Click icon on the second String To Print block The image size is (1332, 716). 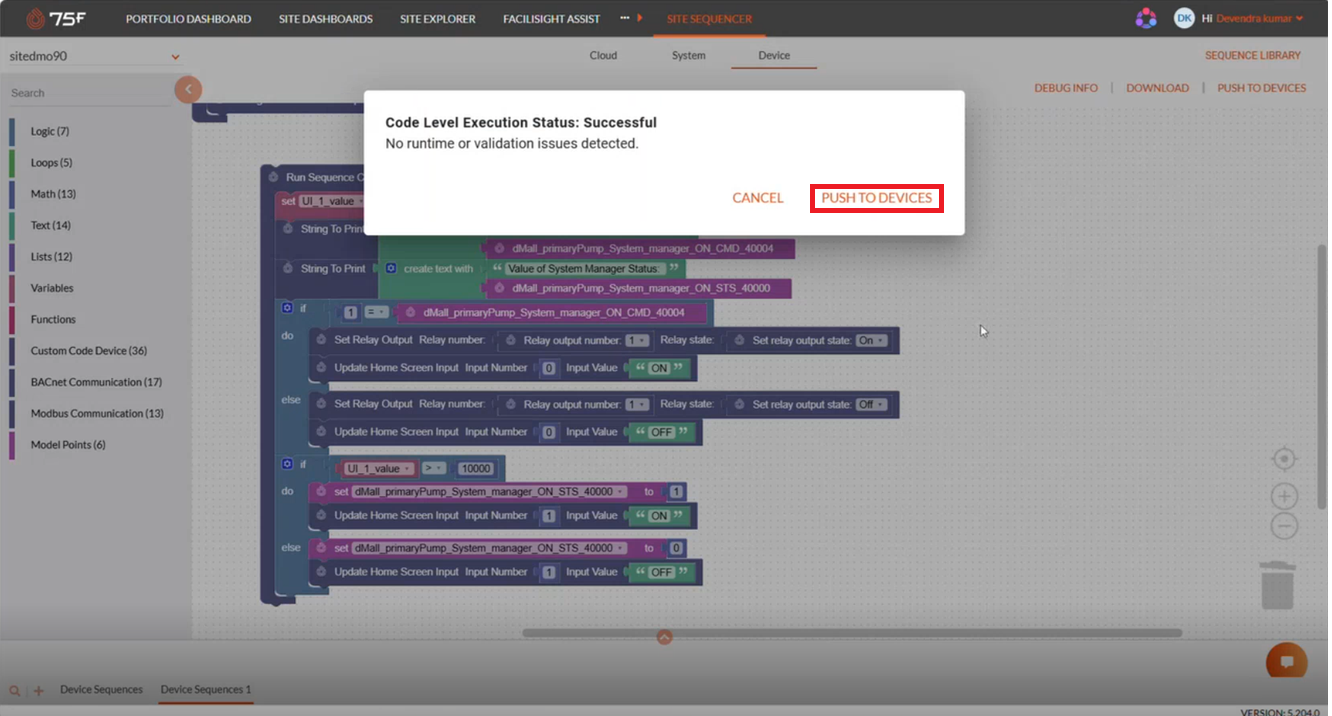(x=288, y=268)
